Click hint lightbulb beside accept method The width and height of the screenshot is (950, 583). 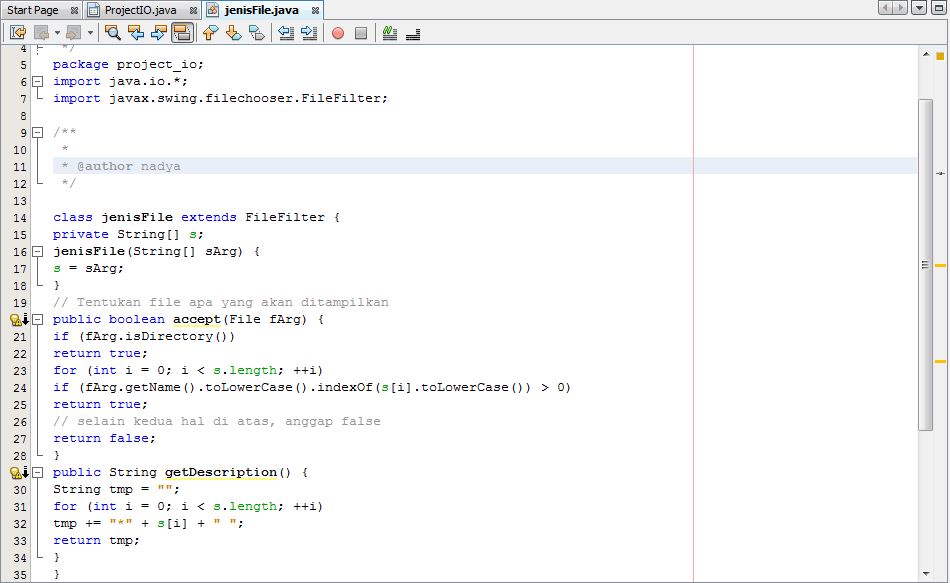click(x=16, y=319)
